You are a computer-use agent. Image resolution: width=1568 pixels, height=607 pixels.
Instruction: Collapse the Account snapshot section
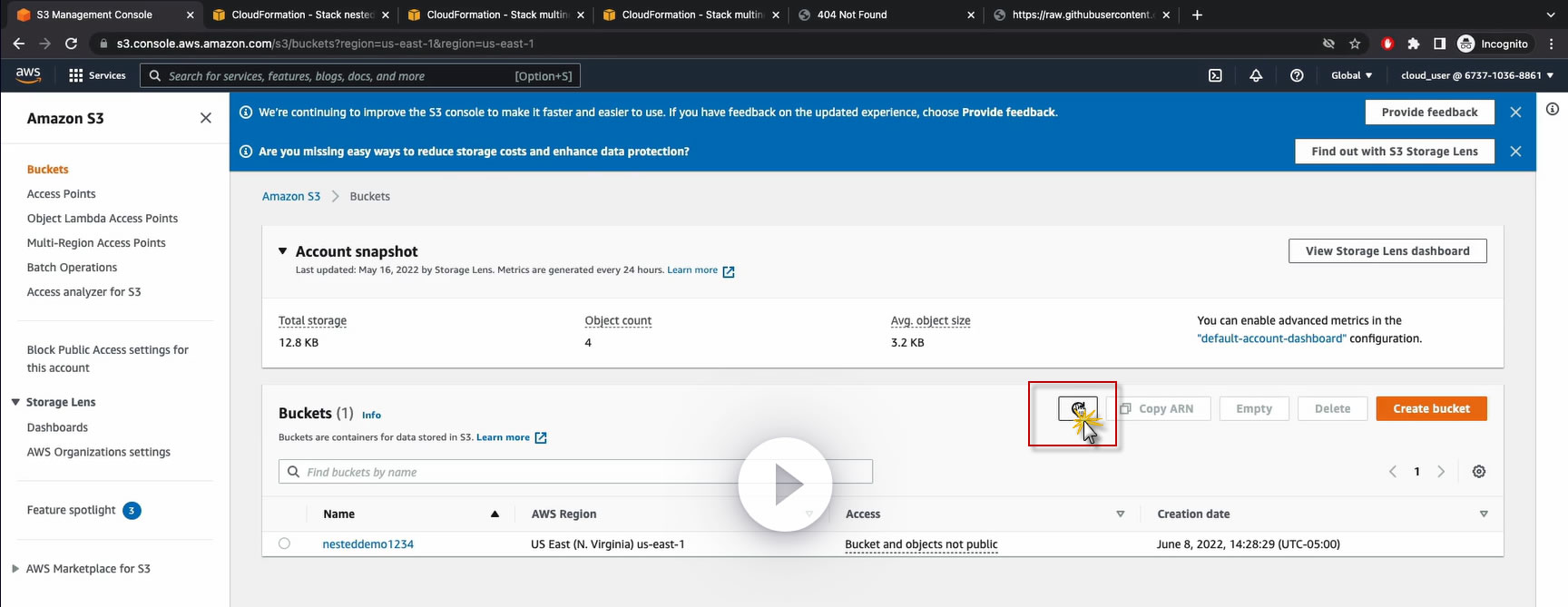click(283, 251)
